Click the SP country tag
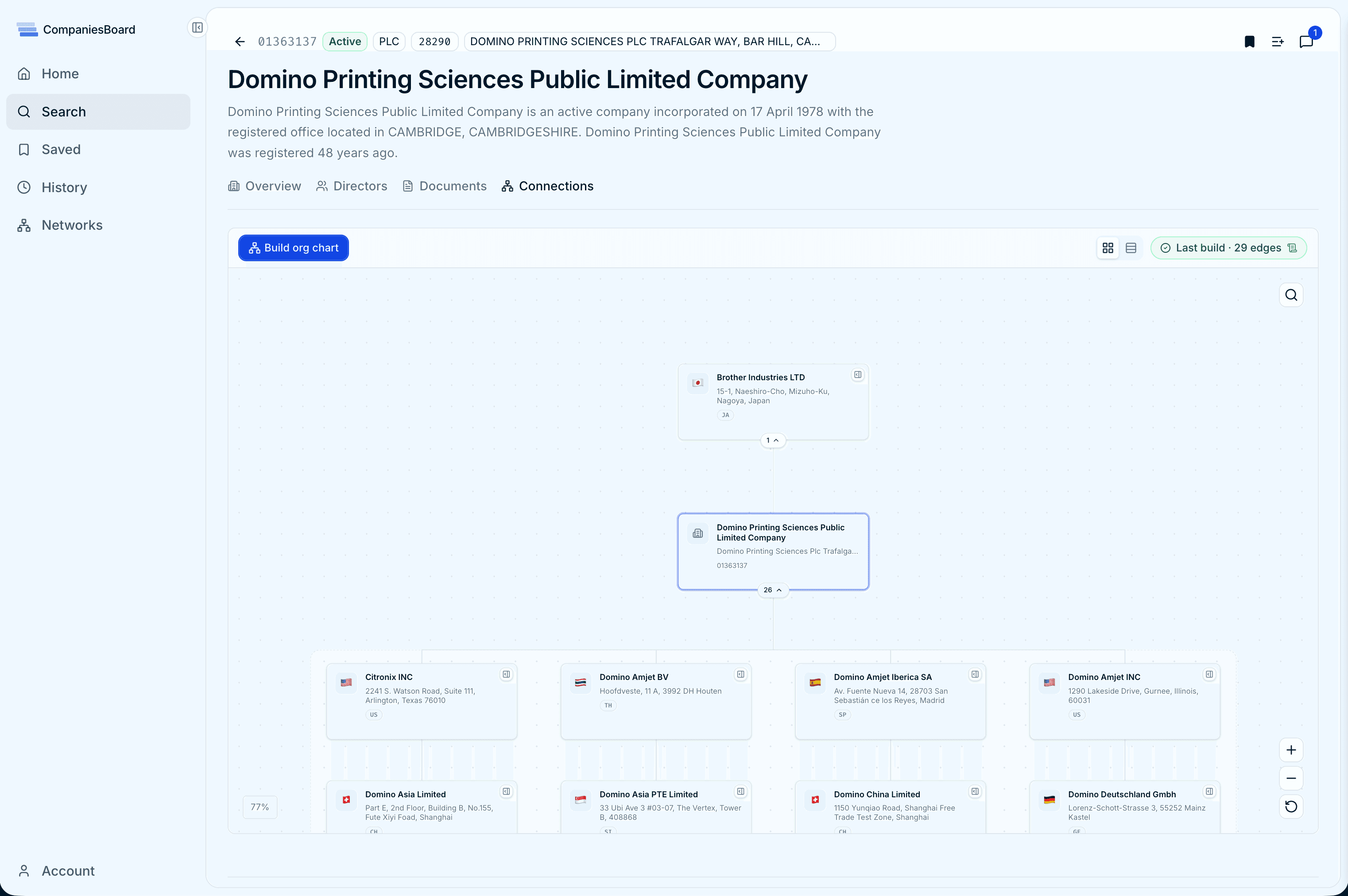Viewport: 1348px width, 896px height. pos(843,715)
